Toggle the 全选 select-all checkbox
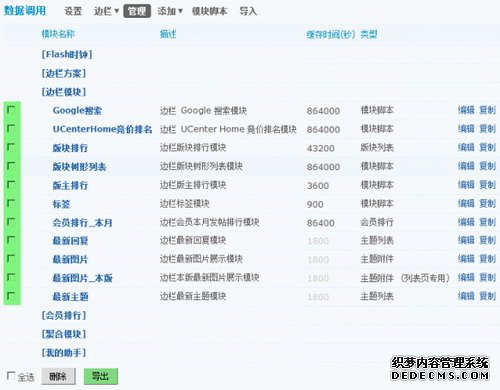Screen dimensions: 500x390 (x=11, y=376)
